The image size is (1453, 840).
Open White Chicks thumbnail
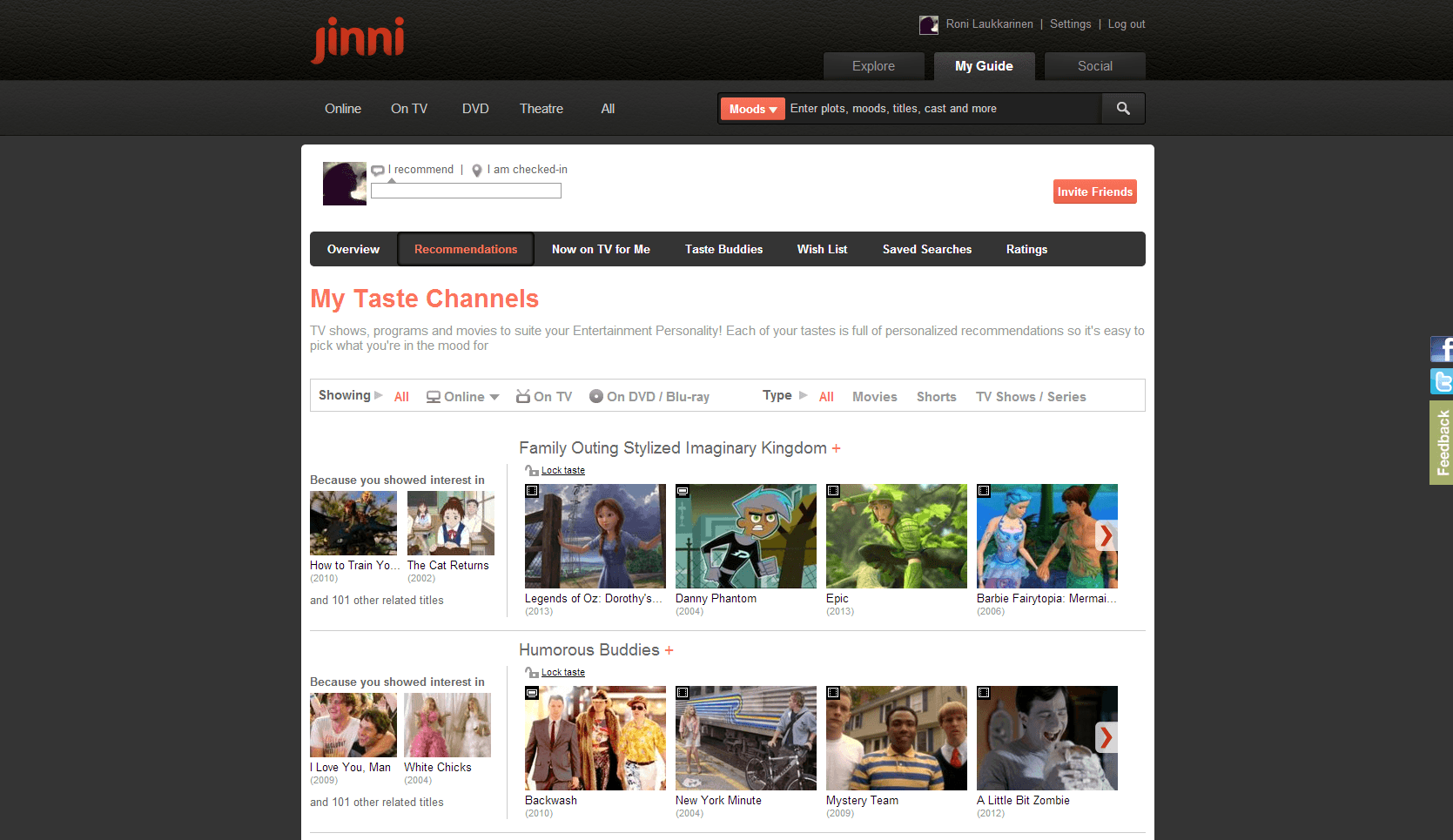pos(447,725)
